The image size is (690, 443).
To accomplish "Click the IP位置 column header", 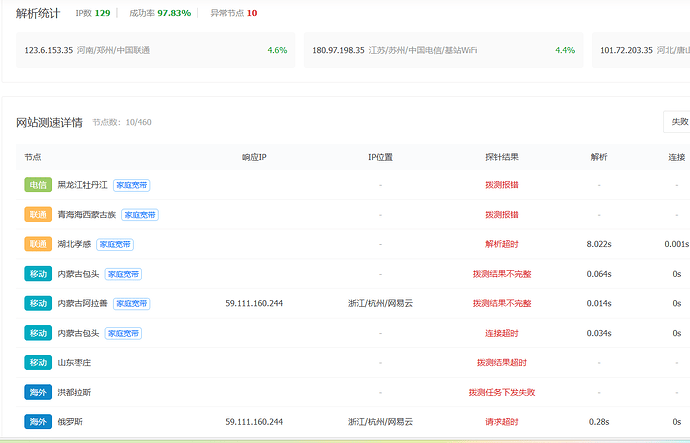I will (380, 157).
